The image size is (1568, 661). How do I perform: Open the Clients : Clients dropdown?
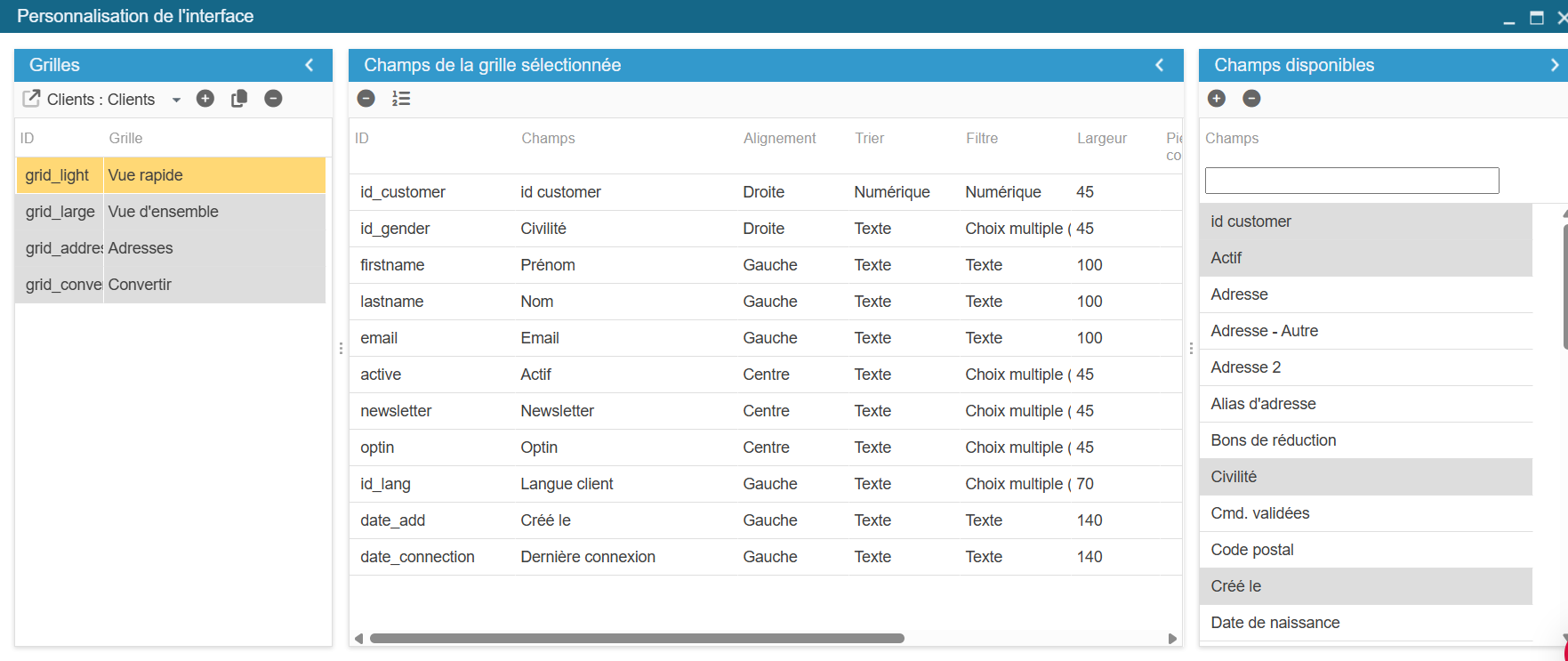coord(176,100)
